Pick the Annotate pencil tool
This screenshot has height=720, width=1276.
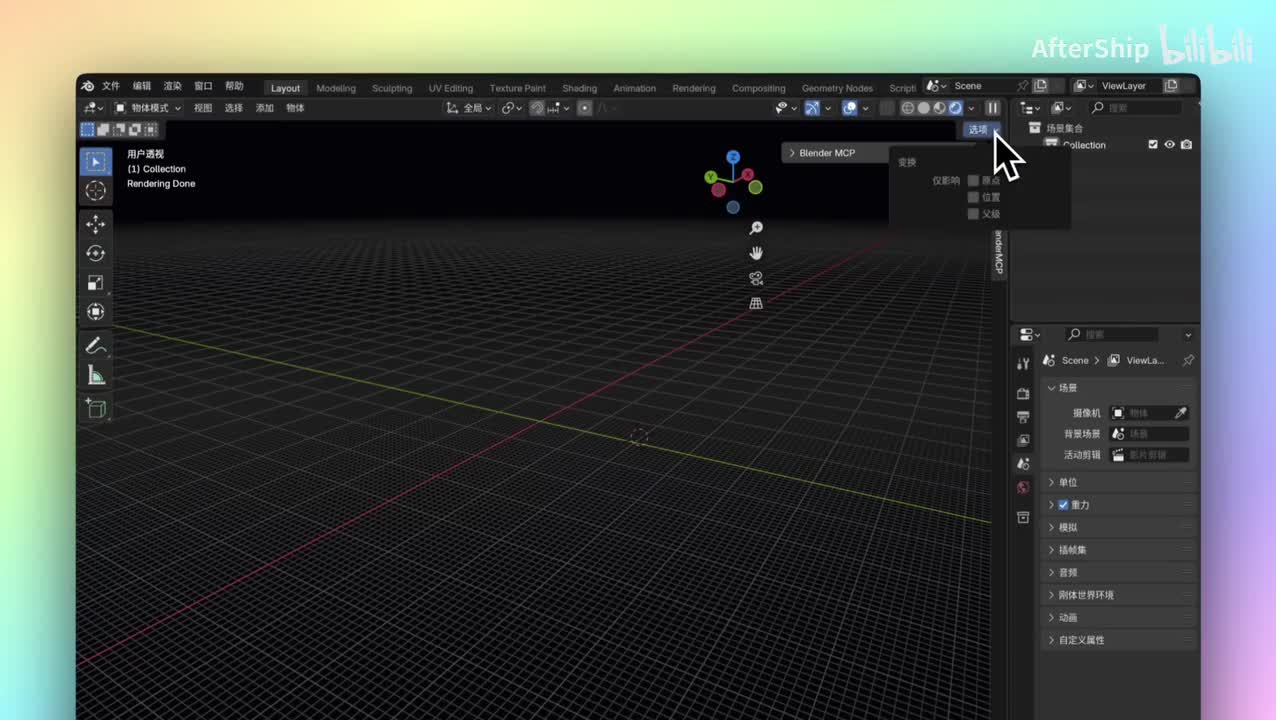click(x=96, y=346)
